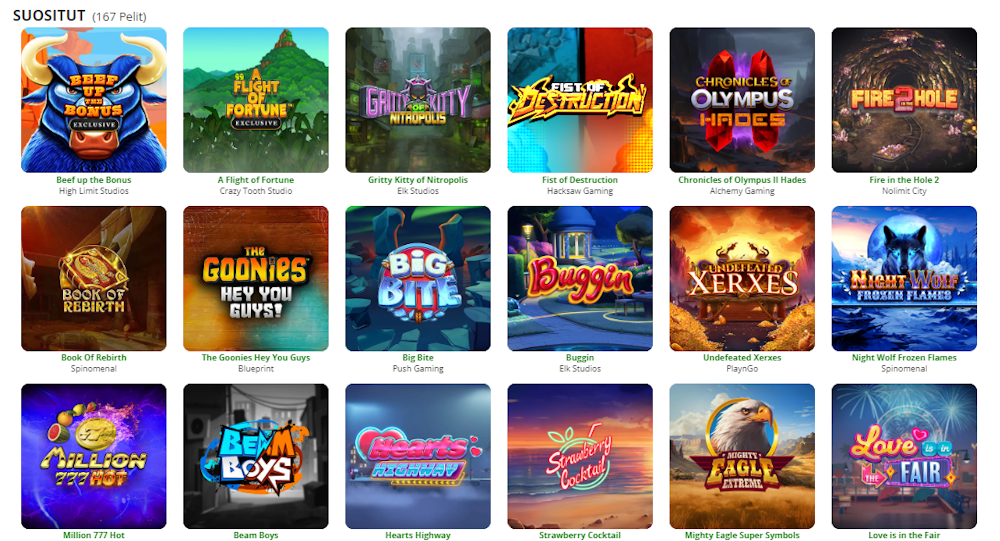
Task: Open the Beam Boys game thumbnail
Action: [256, 456]
